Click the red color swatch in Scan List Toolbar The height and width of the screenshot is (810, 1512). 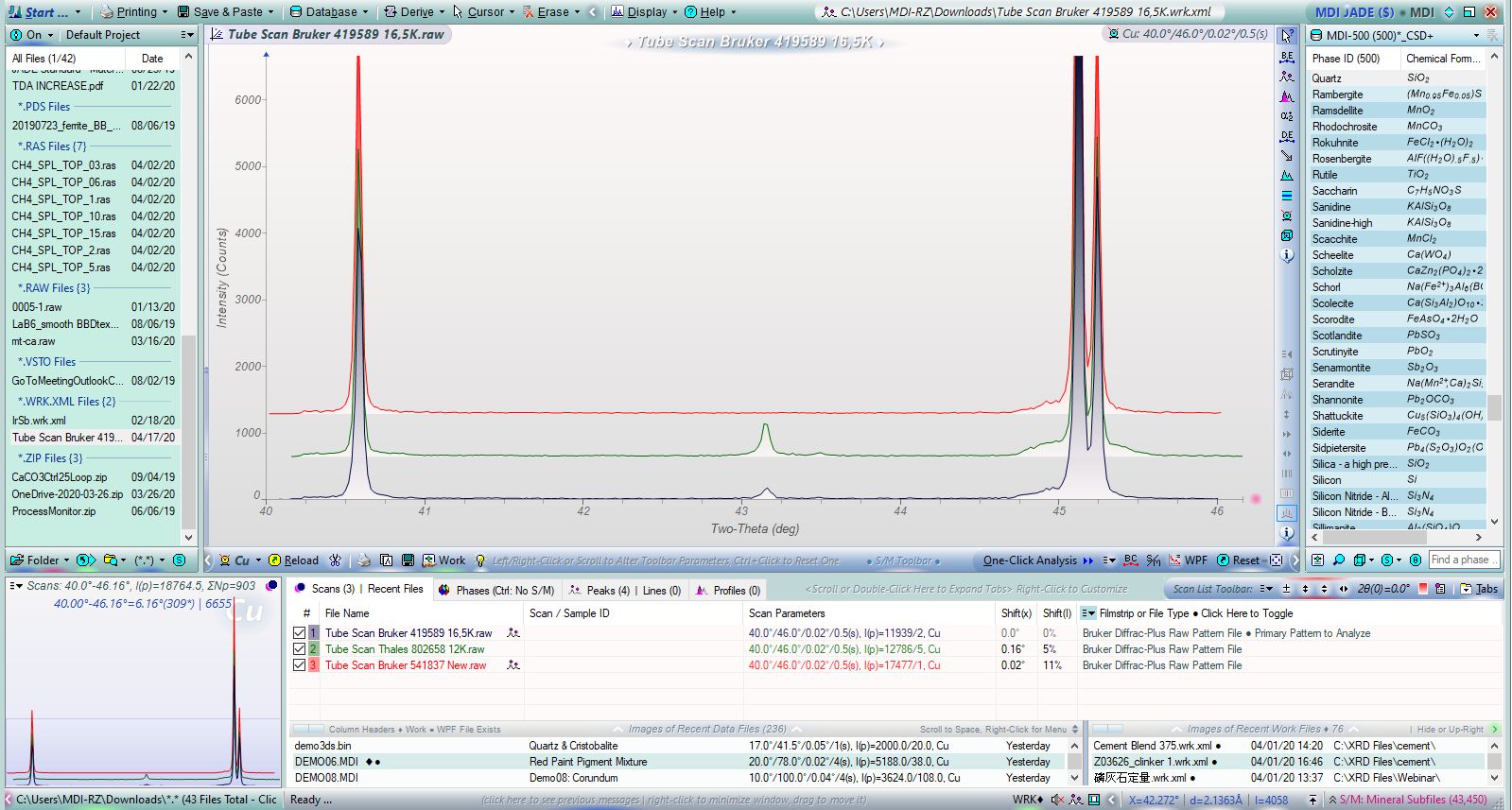coord(1422,589)
